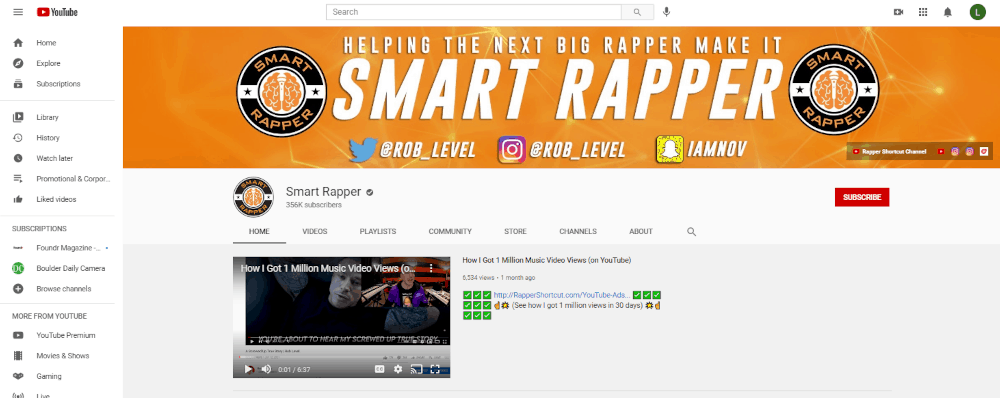Click into the Search input field

(474, 12)
